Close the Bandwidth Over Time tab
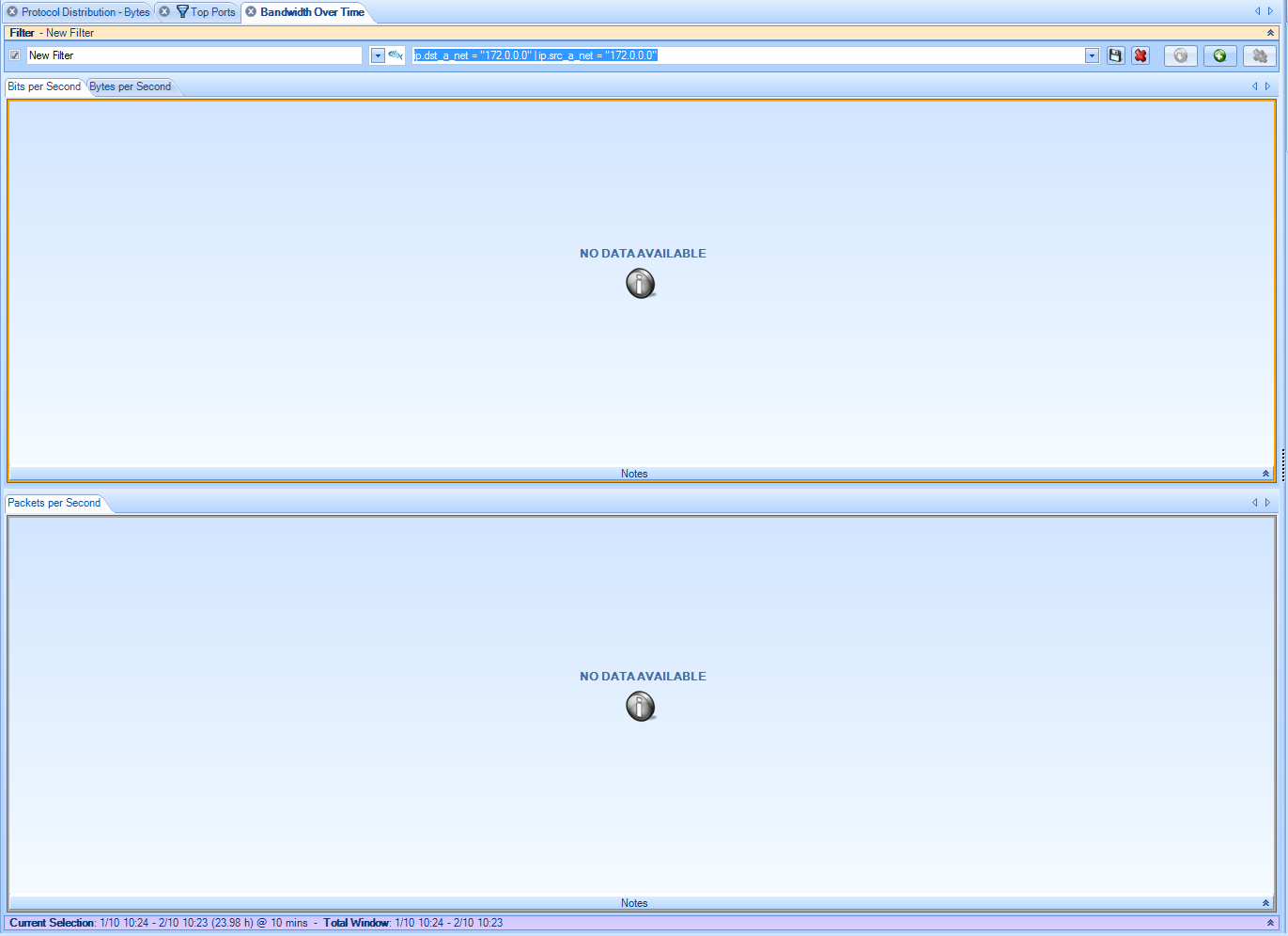1288x936 pixels. point(251,12)
